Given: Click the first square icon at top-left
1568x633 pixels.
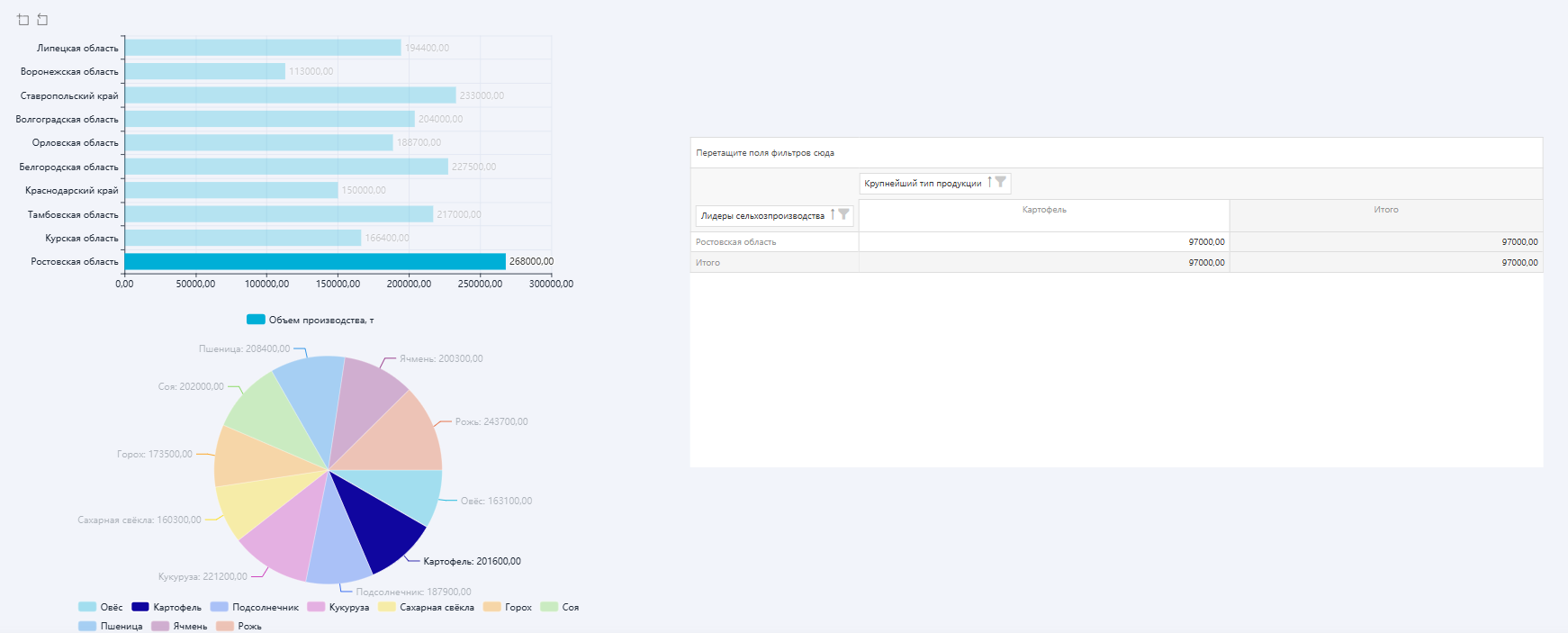Looking at the screenshot, I should (x=23, y=20).
